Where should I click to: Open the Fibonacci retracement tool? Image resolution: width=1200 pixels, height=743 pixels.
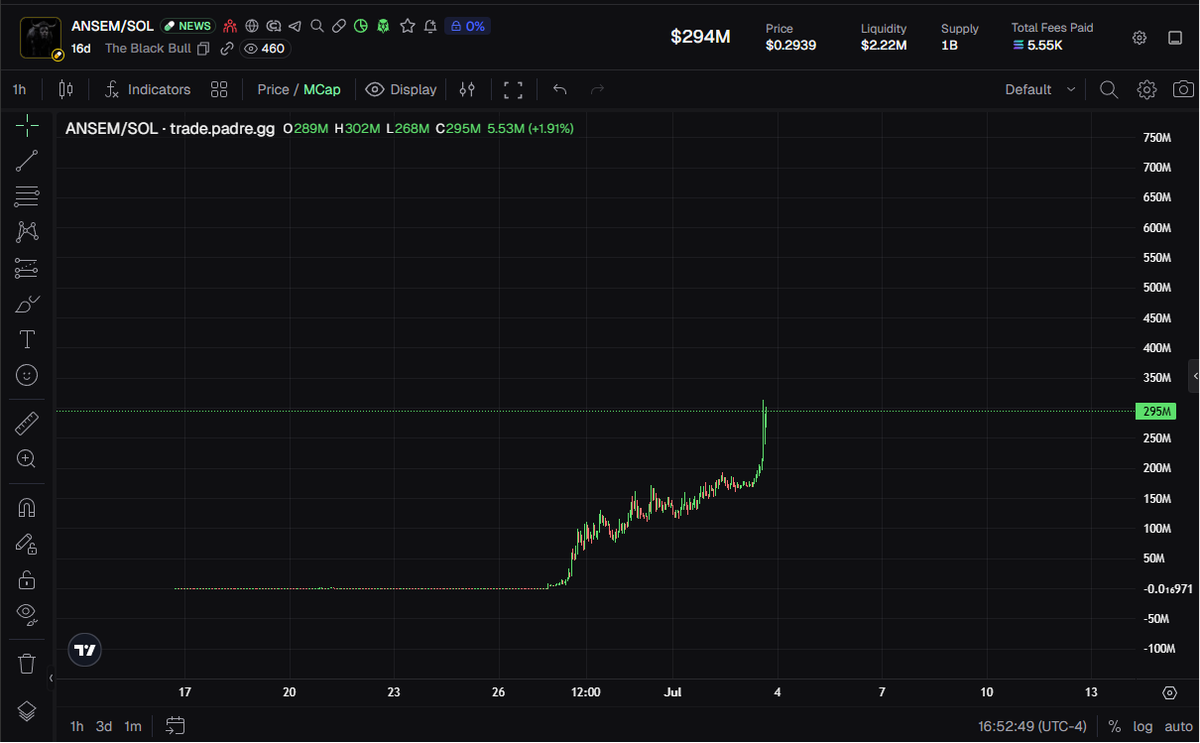[27, 195]
